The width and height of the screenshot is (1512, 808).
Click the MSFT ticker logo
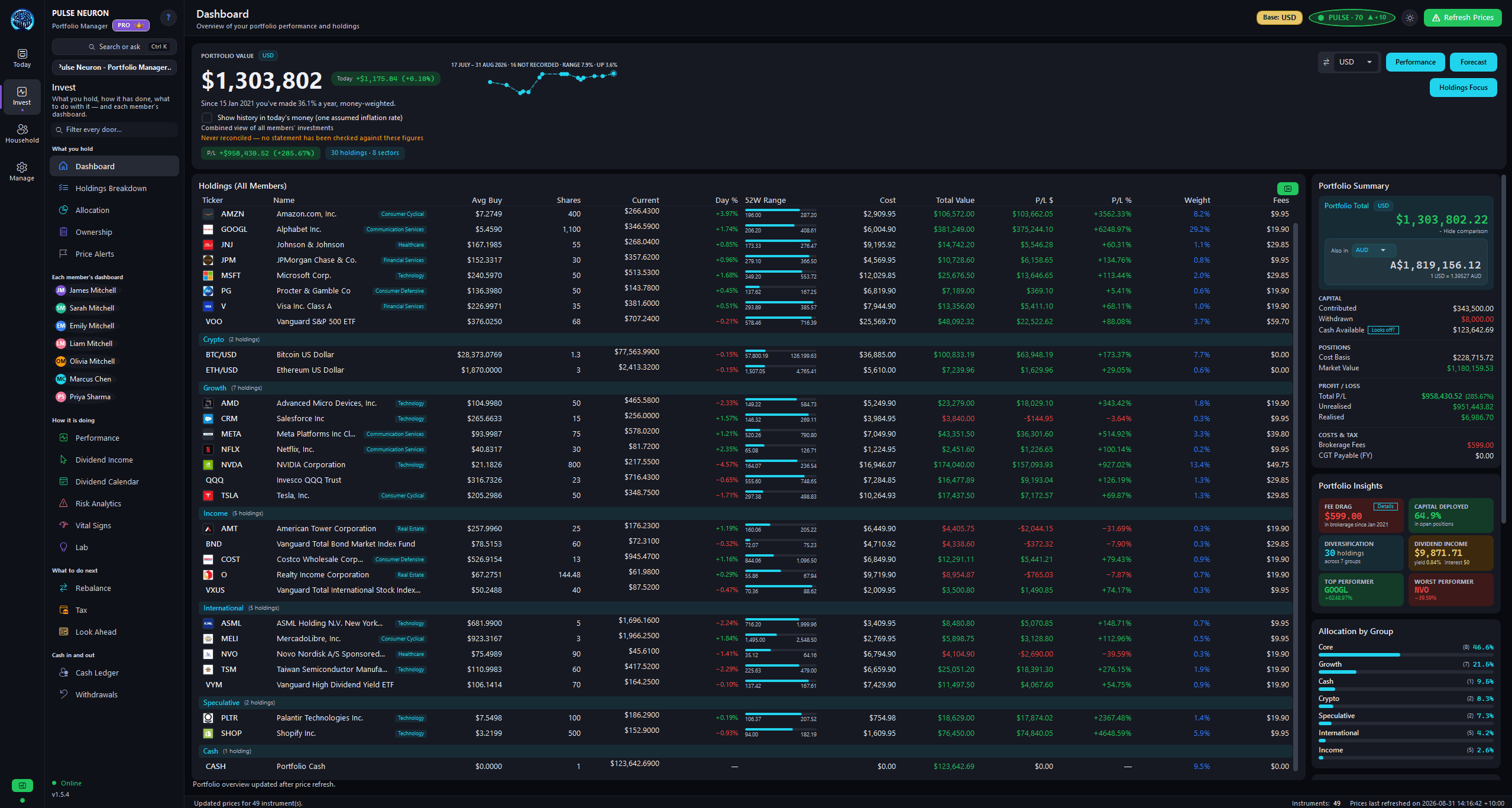(208, 276)
